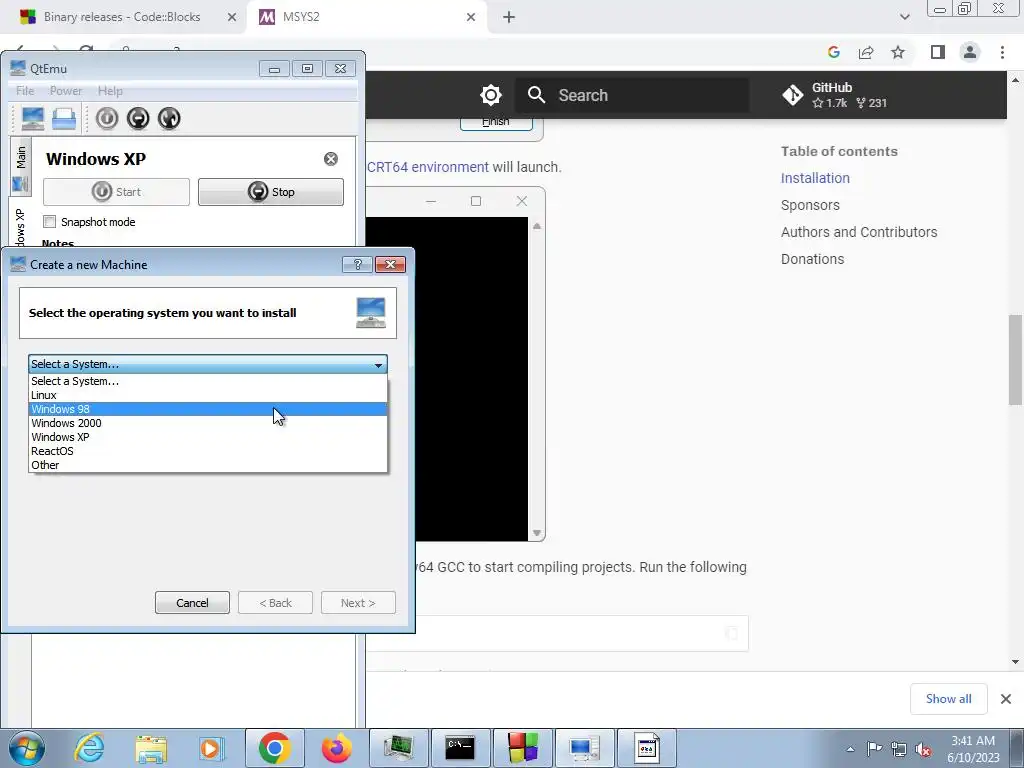Image resolution: width=1024 pixels, height=768 pixels.
Task: Toggle the MSYS2 site color theme icon
Action: click(490, 95)
